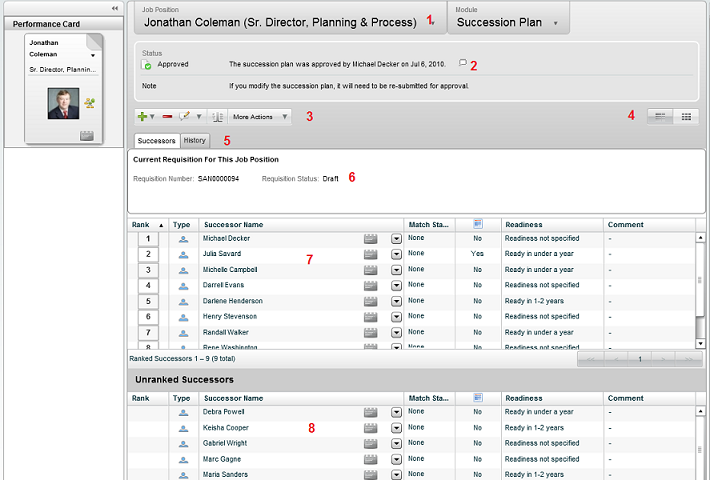Click the person type icon for Debra Powell
This screenshot has height=480, width=710.
point(183,413)
